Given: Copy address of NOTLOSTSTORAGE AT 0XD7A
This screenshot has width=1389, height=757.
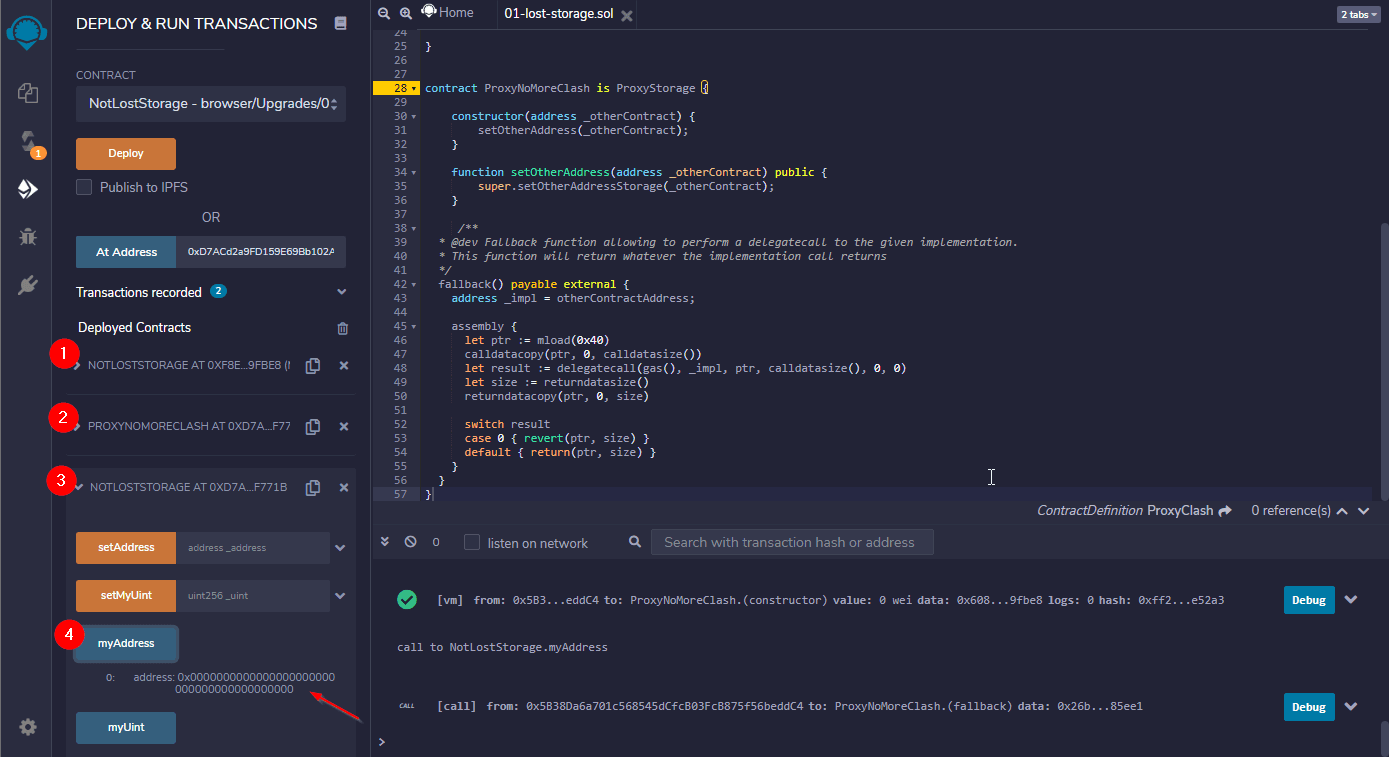Looking at the screenshot, I should coord(313,488).
